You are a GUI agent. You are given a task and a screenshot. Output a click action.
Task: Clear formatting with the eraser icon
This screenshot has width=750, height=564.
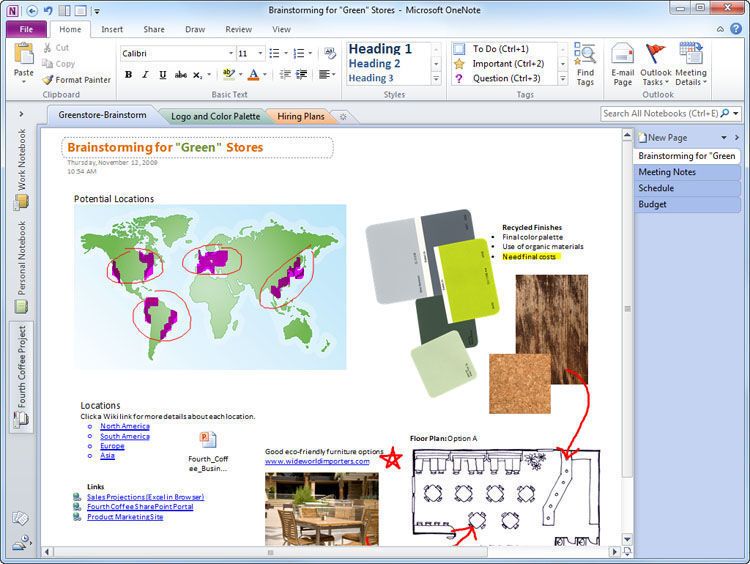point(330,53)
